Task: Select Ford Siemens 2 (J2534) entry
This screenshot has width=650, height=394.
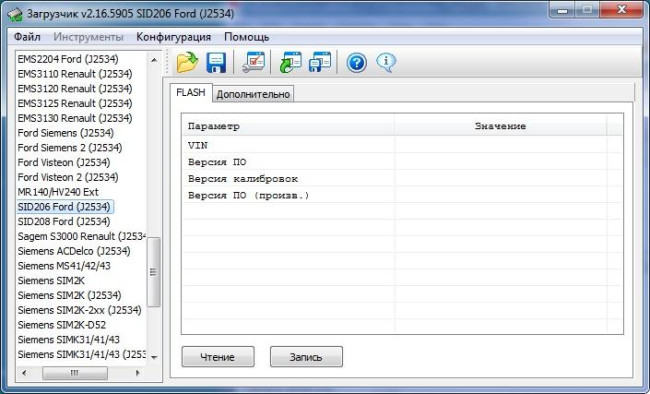Action: point(70,148)
